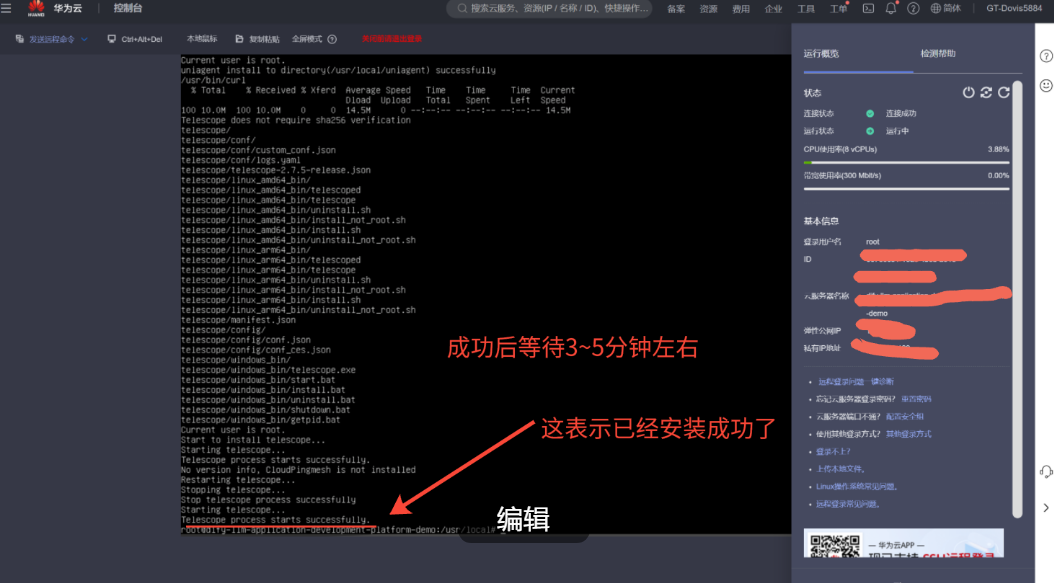
Task: Collapse side panel with right chevron arrow
Action: pyautogui.click(x=1046, y=508)
